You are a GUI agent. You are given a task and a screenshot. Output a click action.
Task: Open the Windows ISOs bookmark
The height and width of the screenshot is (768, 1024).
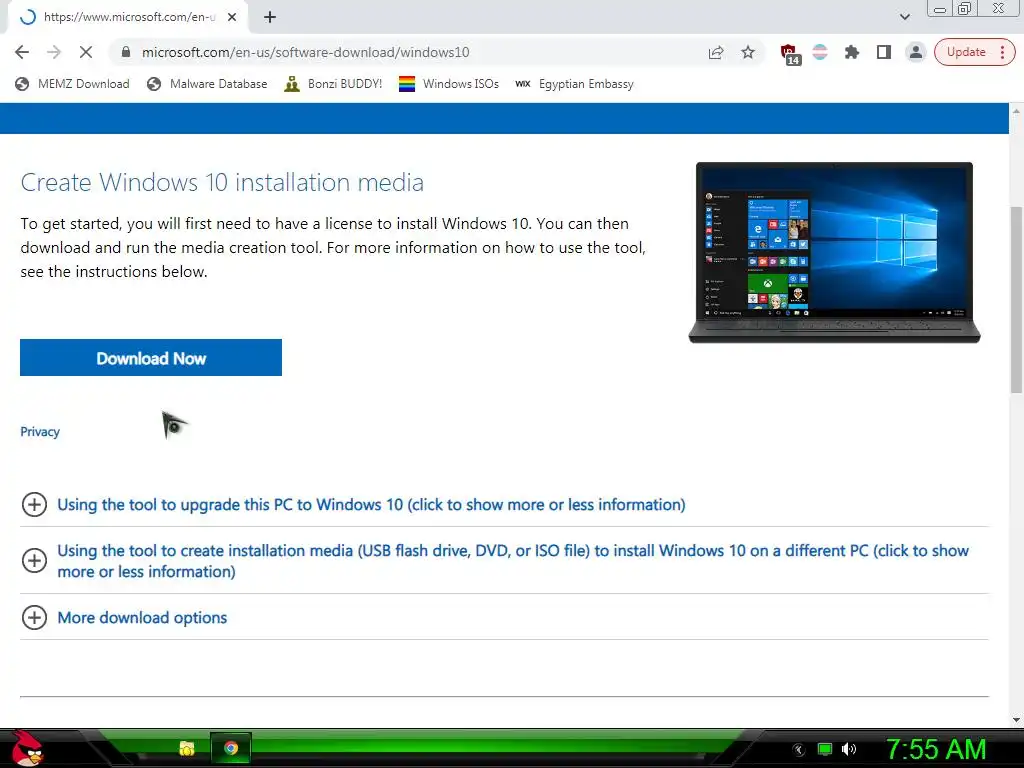449,84
